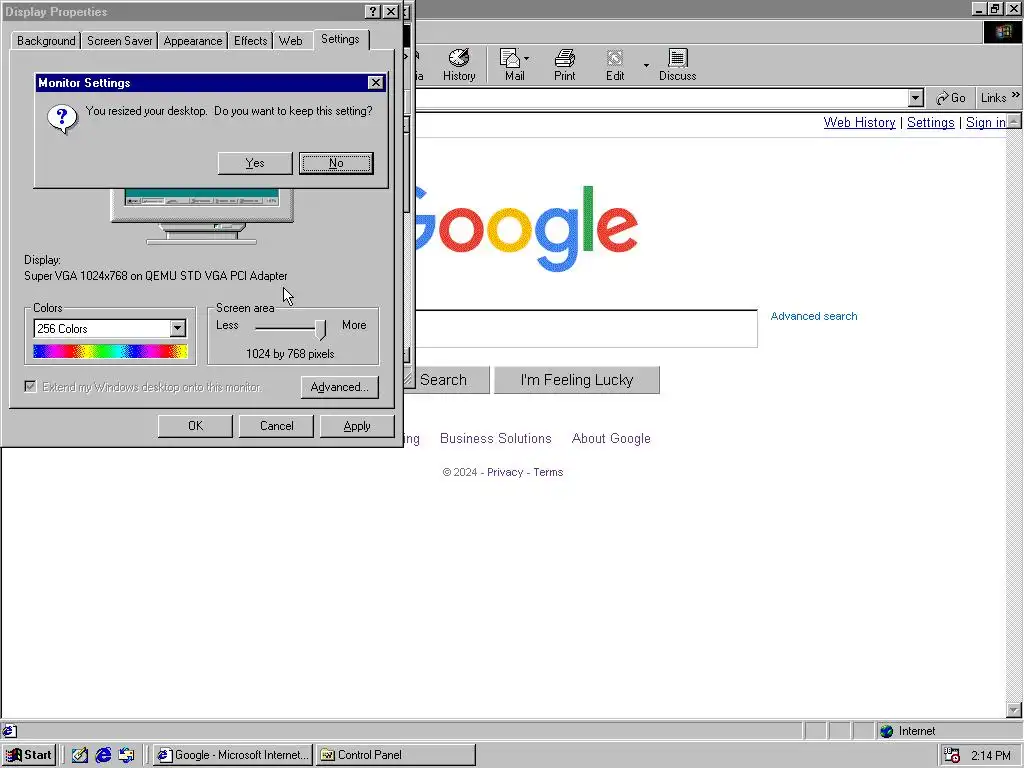Image resolution: width=1024 pixels, height=768 pixels.
Task: Open the About Google link
Action: pos(611,438)
